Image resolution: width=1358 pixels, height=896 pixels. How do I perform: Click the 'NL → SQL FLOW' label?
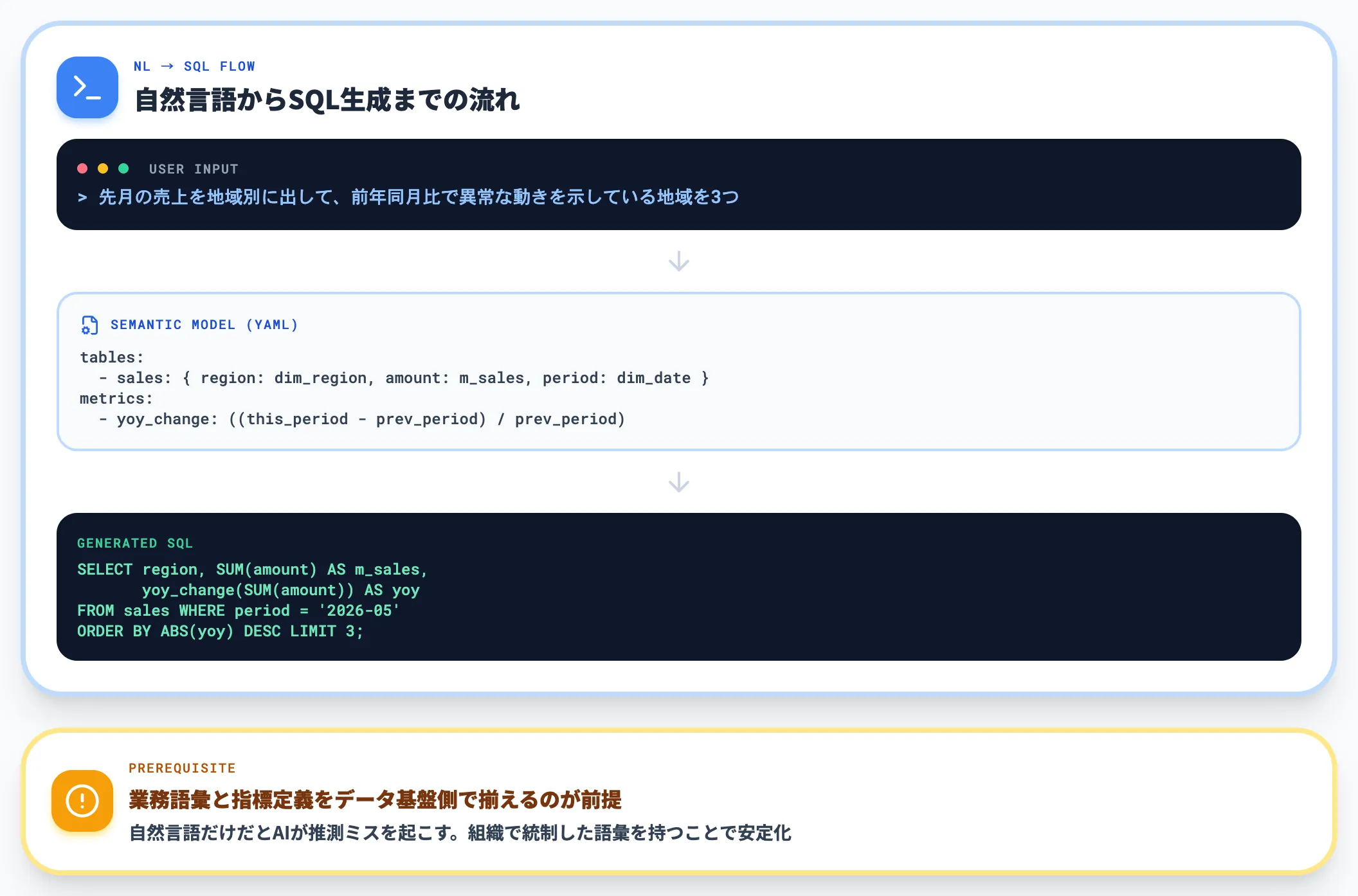194,66
